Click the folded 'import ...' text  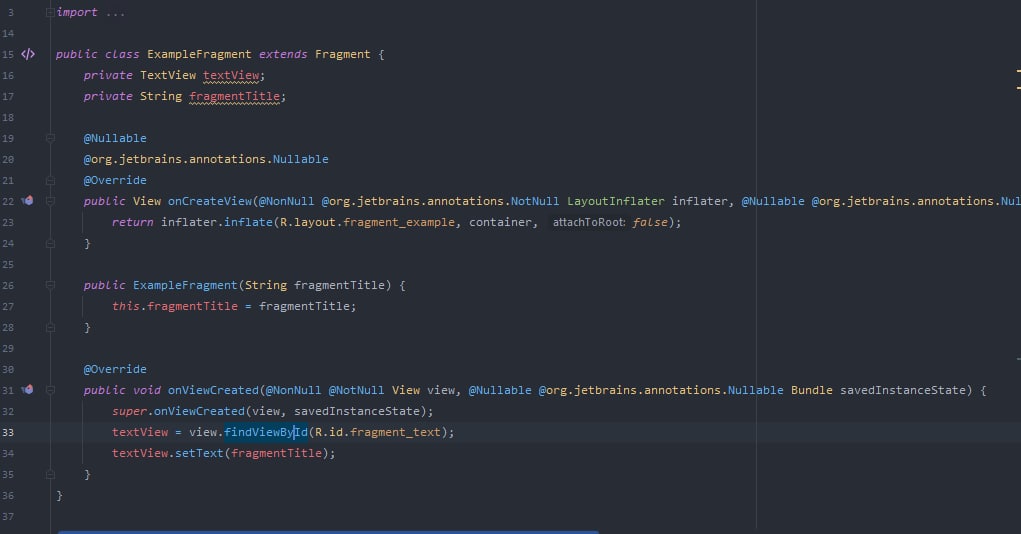coord(91,12)
